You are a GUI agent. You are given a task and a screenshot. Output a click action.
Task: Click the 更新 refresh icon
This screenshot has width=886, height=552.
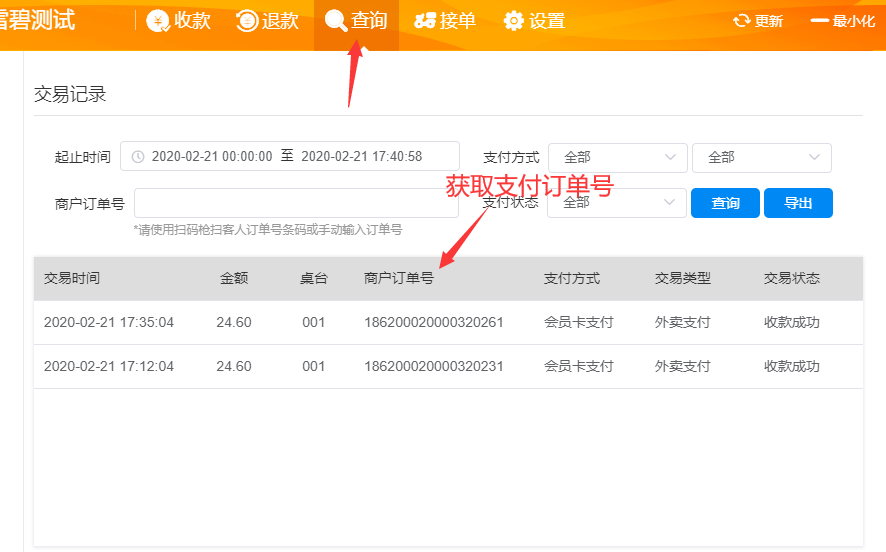click(741, 21)
